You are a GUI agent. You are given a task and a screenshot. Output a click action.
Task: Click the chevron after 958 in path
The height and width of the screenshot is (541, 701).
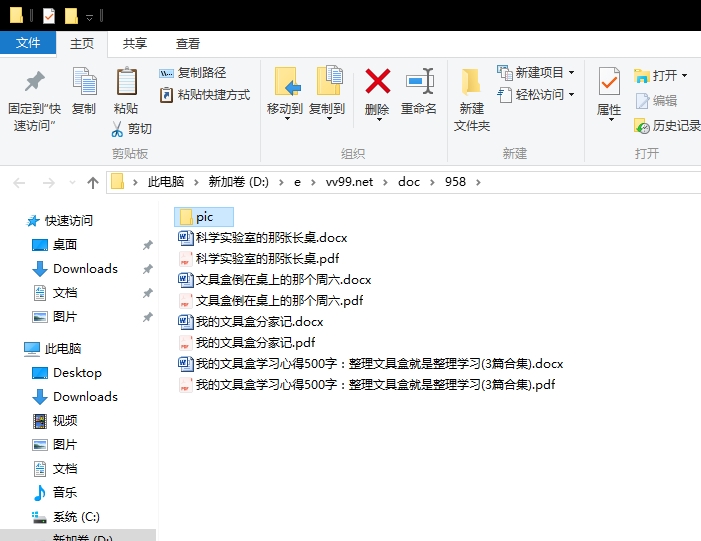pyautogui.click(x=478, y=182)
